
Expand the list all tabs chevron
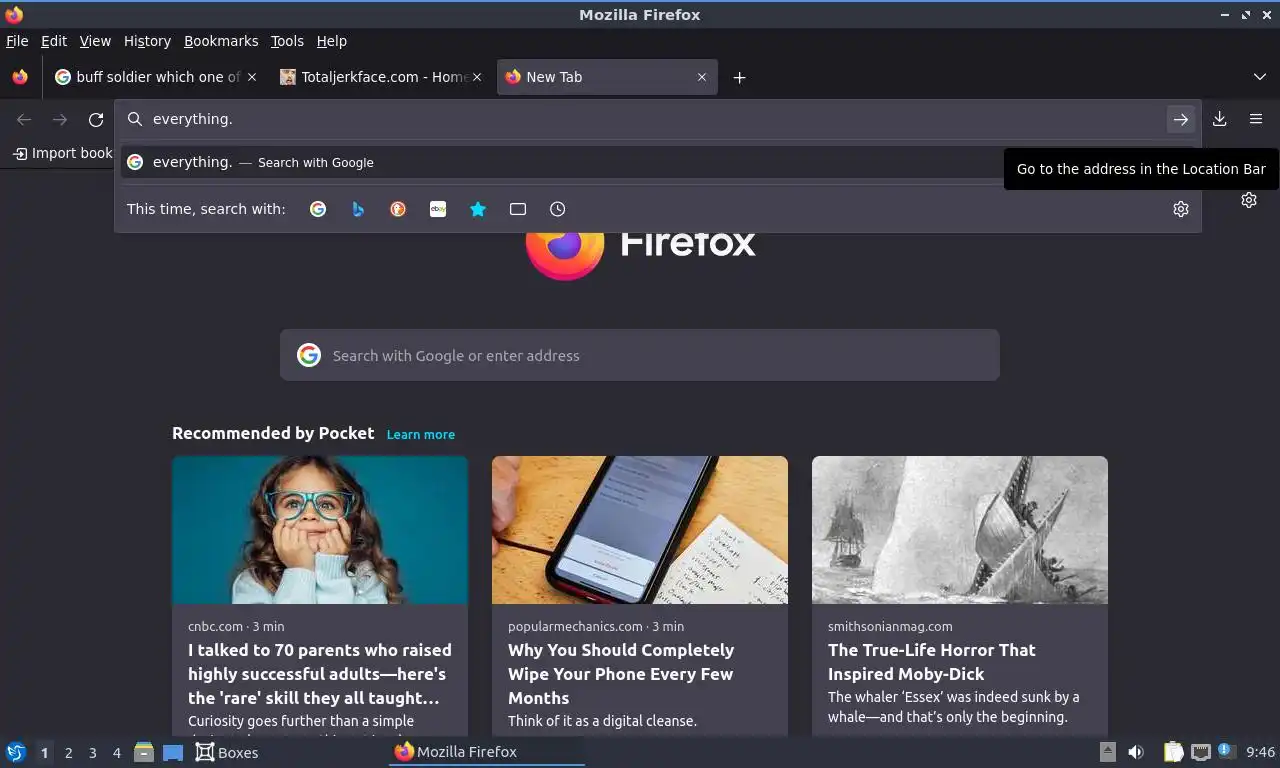point(1260,77)
